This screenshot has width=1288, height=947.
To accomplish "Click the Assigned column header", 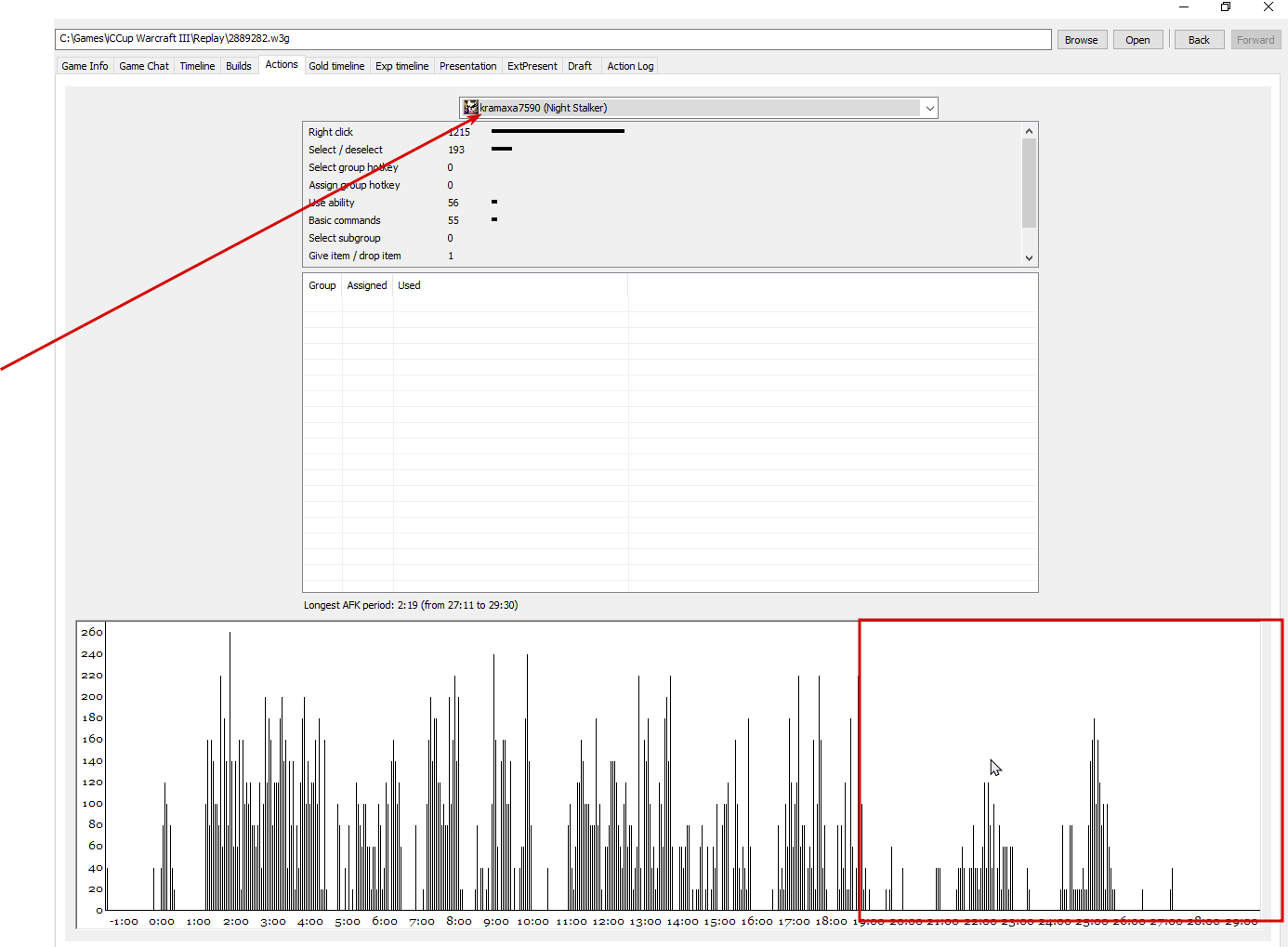I will click(367, 285).
